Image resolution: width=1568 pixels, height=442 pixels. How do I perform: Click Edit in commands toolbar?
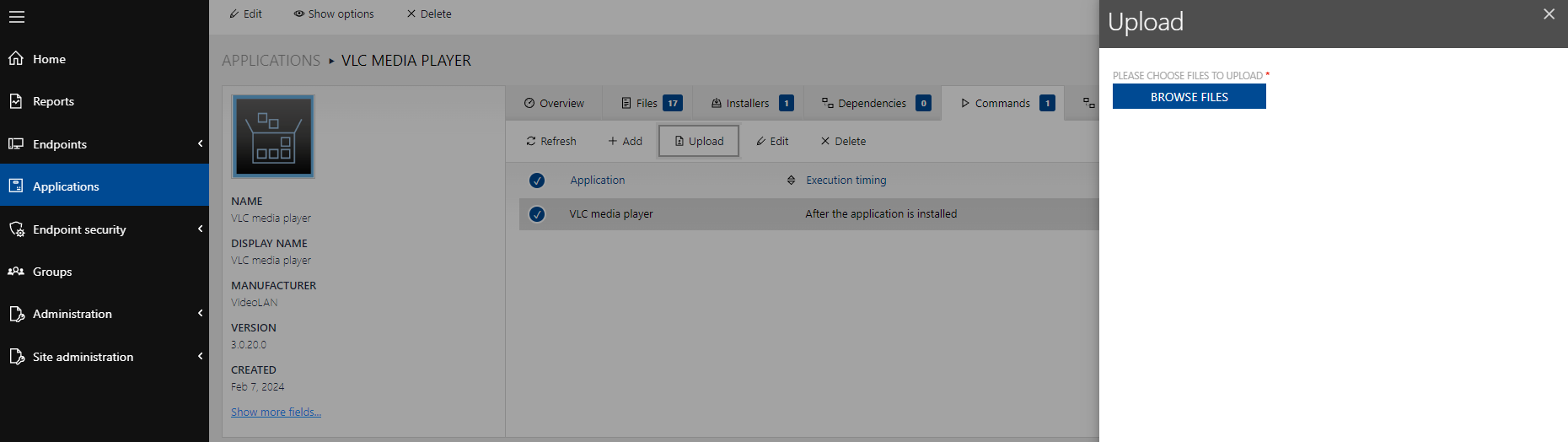point(772,141)
